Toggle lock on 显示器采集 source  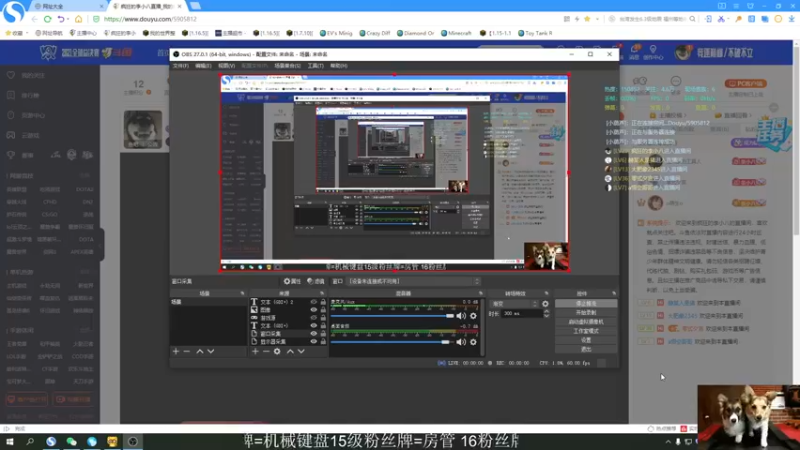click(323, 341)
